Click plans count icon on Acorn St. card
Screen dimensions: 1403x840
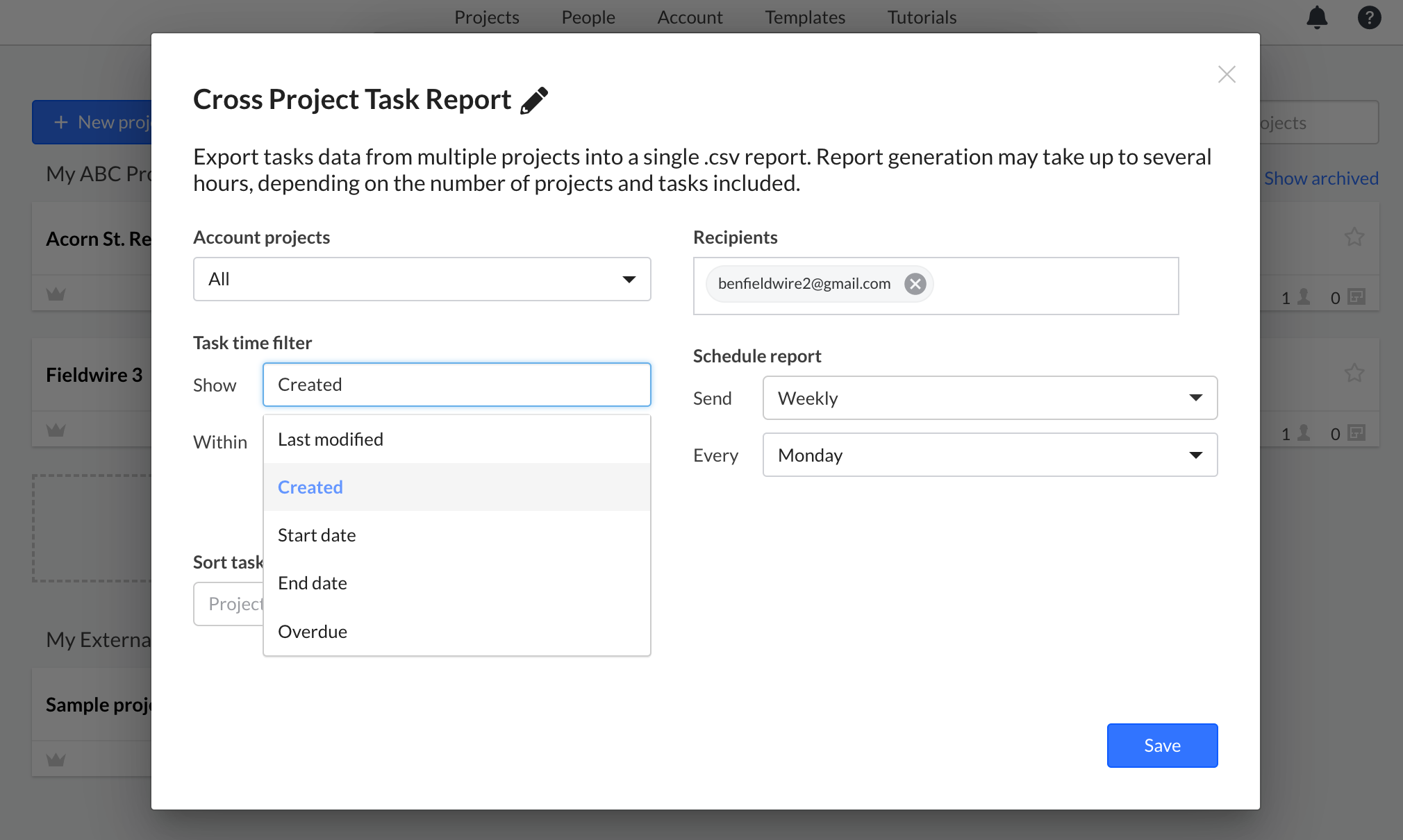click(1356, 297)
